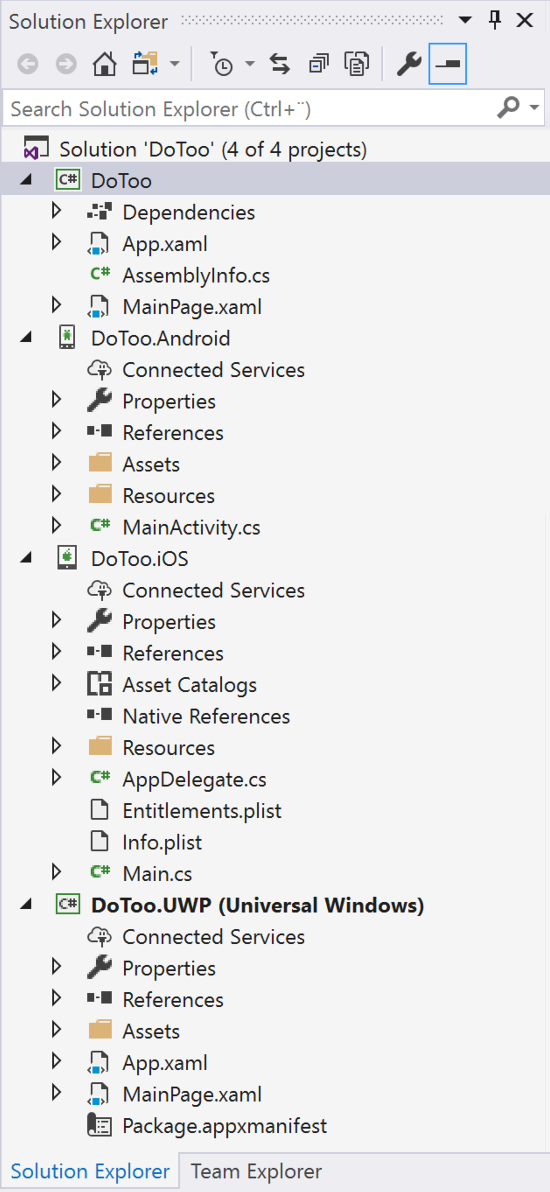The height and width of the screenshot is (1192, 550).
Task: Click the Collapse All icon
Action: point(319,65)
